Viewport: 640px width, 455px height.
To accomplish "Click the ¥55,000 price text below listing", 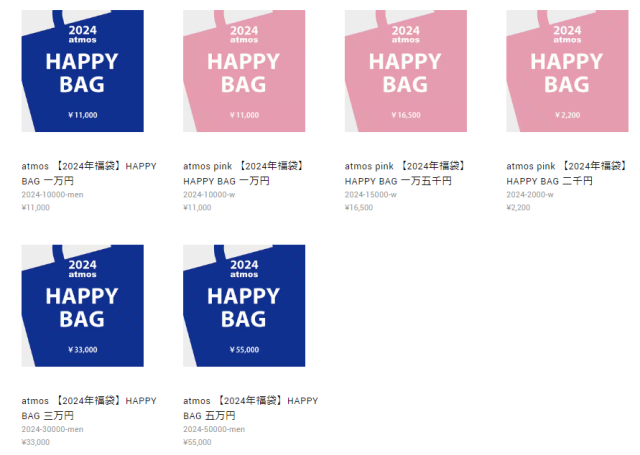I will (197, 442).
